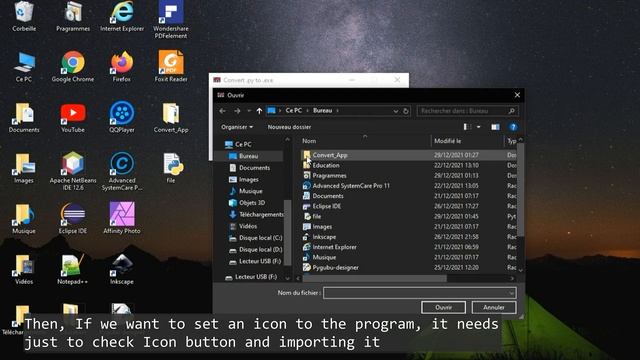Select the Eclipse IDE row in list
640x360 pixels.
[x=409, y=206]
